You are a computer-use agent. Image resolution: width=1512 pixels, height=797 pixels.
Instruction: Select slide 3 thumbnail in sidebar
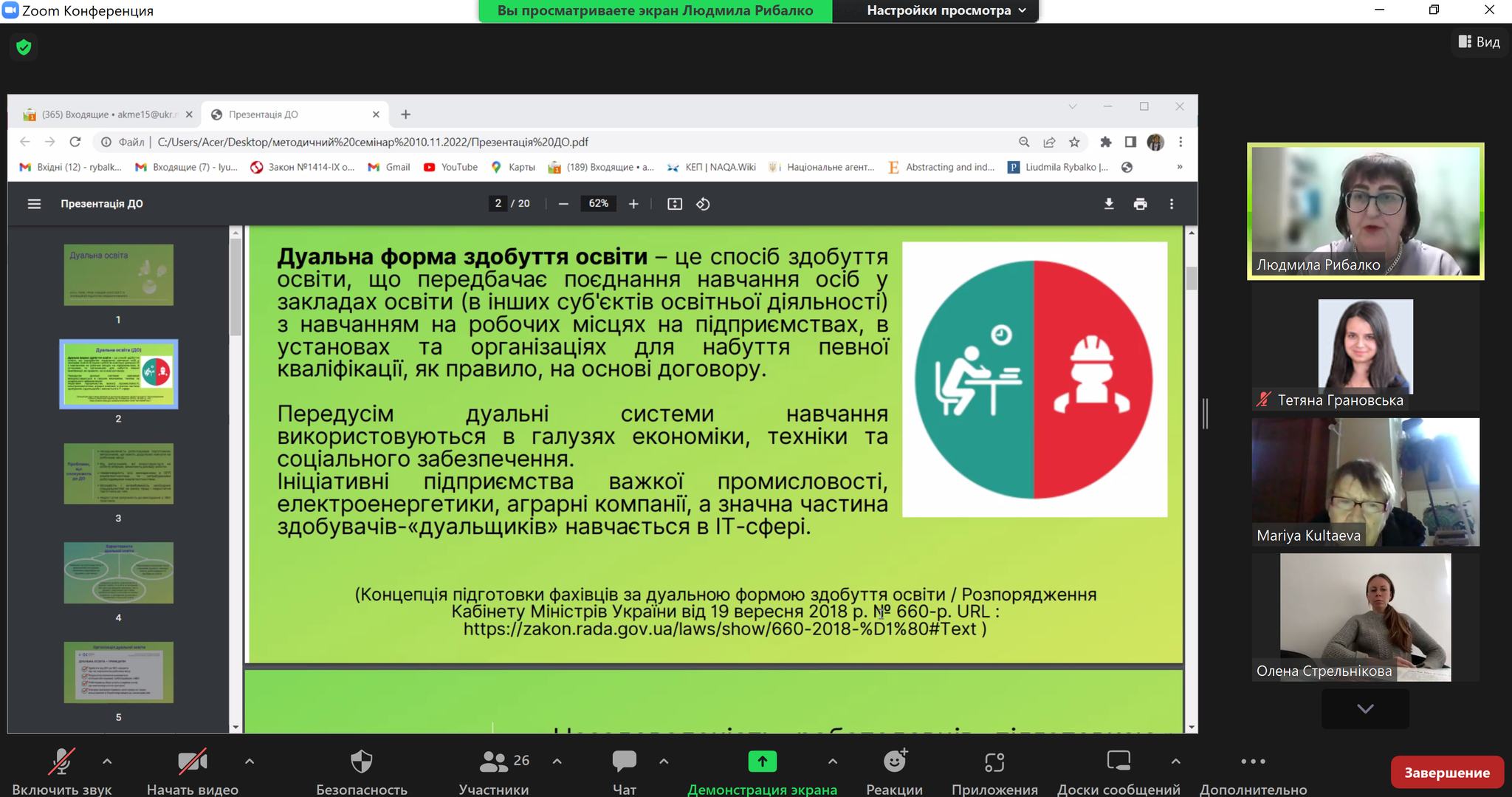(x=119, y=473)
